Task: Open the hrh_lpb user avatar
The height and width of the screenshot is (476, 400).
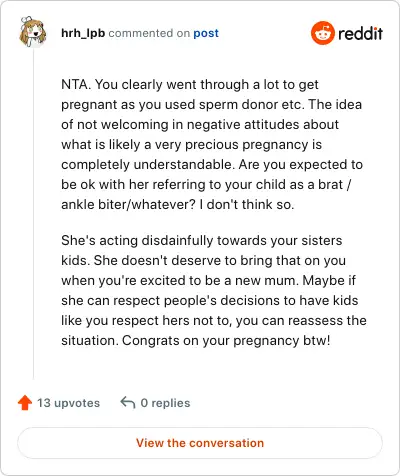Action: (32, 32)
